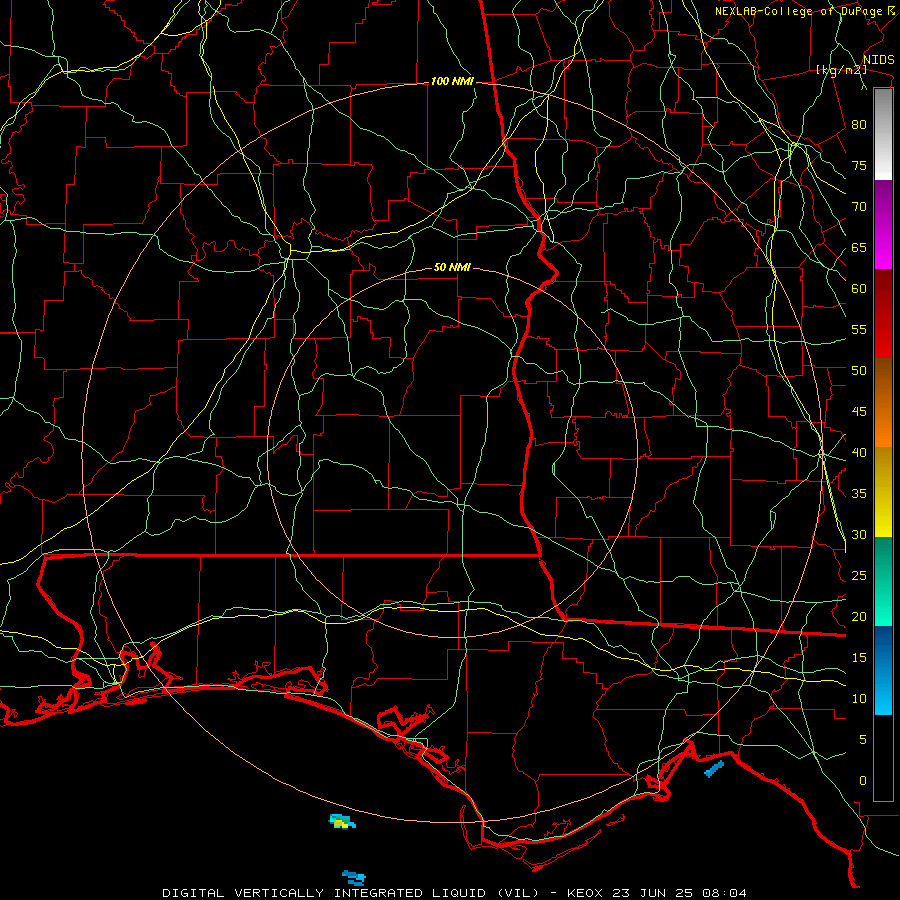Screen dimensions: 900x900
Task: Pick the orange-brown segment of the VIL scale
Action: click(x=883, y=403)
